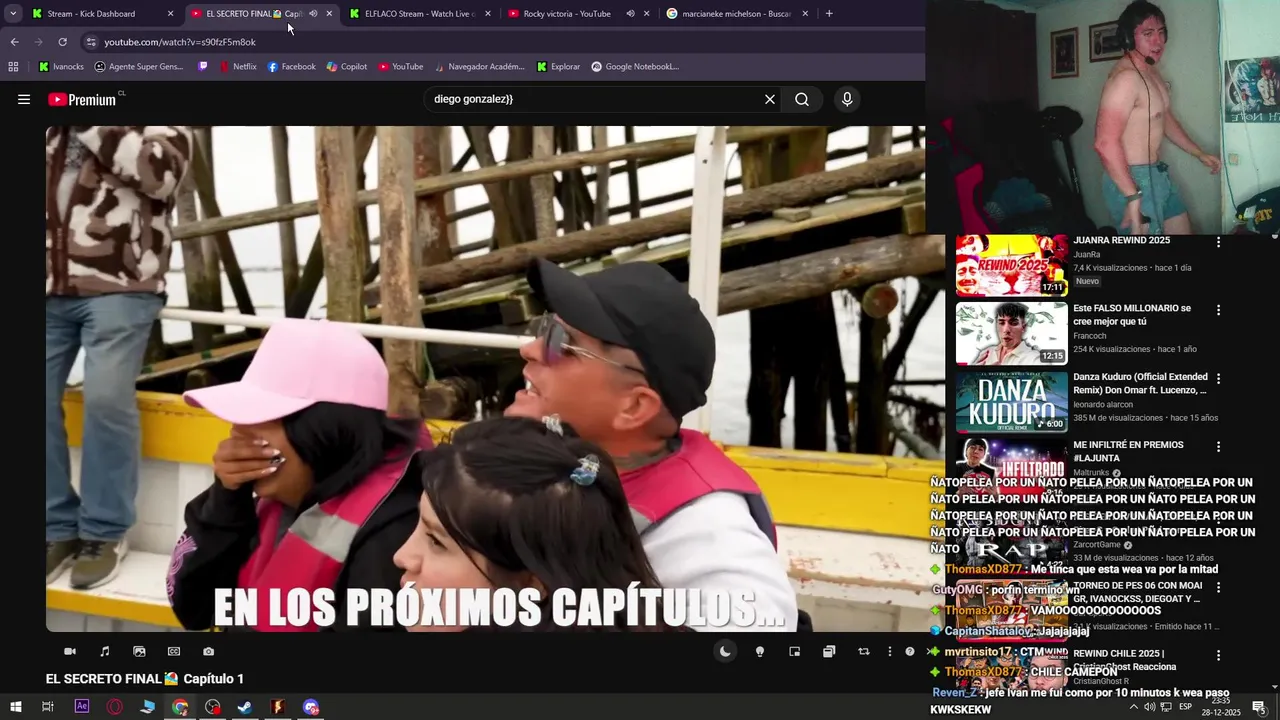
Task: Open the 'Explorar' bookmark
Action: click(x=558, y=67)
